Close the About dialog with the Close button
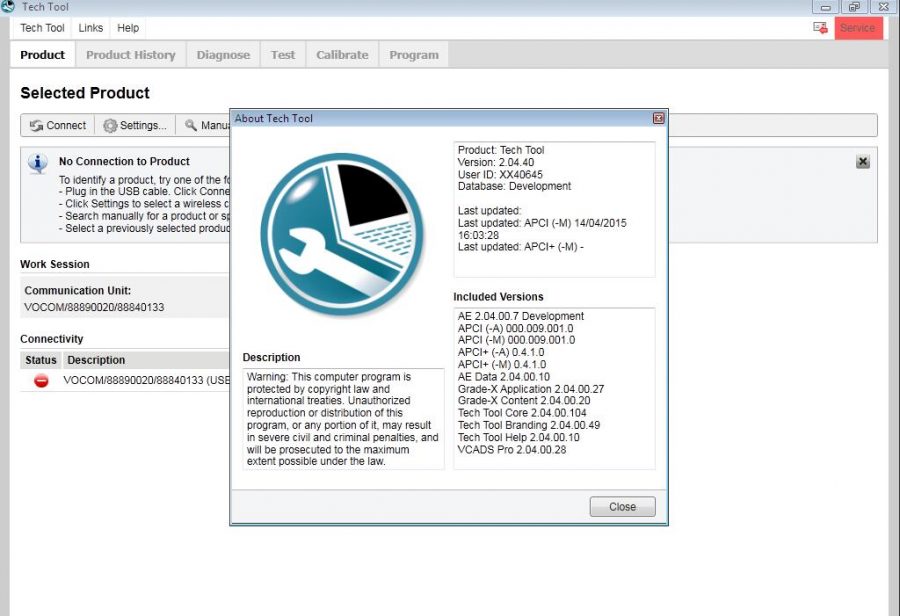Screen dimensions: 900x616 [x=622, y=506]
